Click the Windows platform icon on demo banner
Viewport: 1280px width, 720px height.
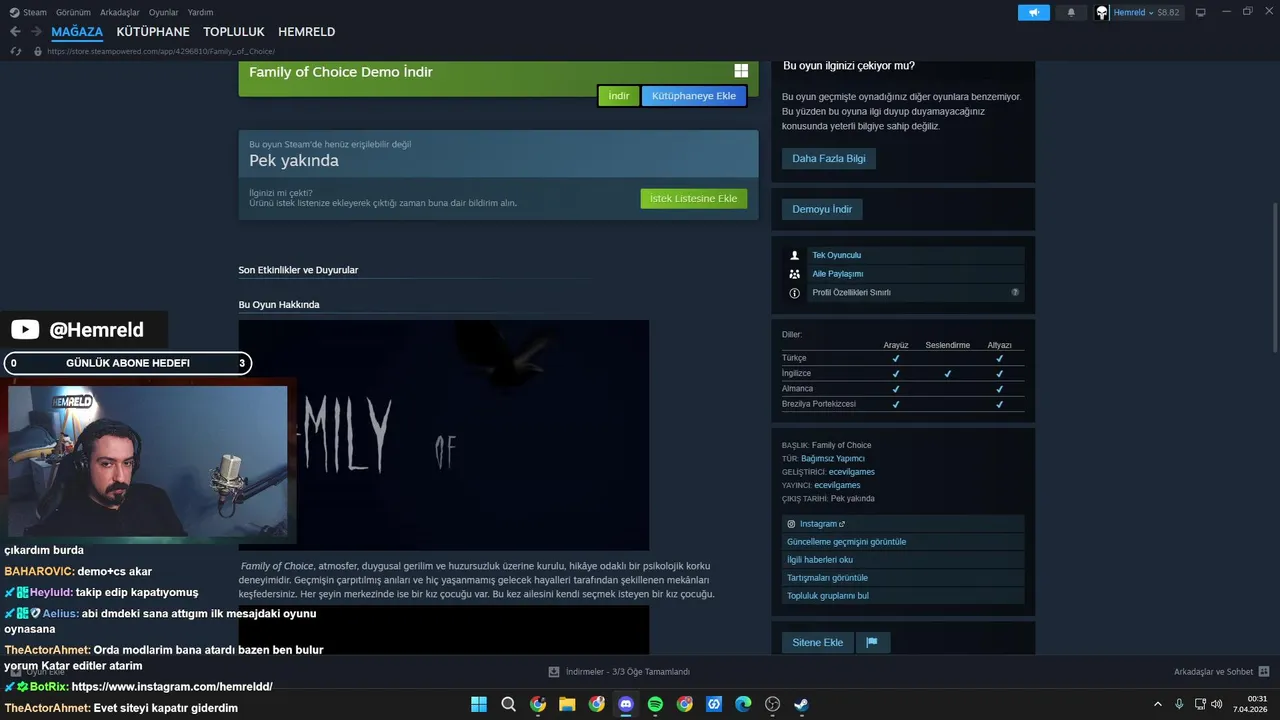pyautogui.click(x=741, y=71)
